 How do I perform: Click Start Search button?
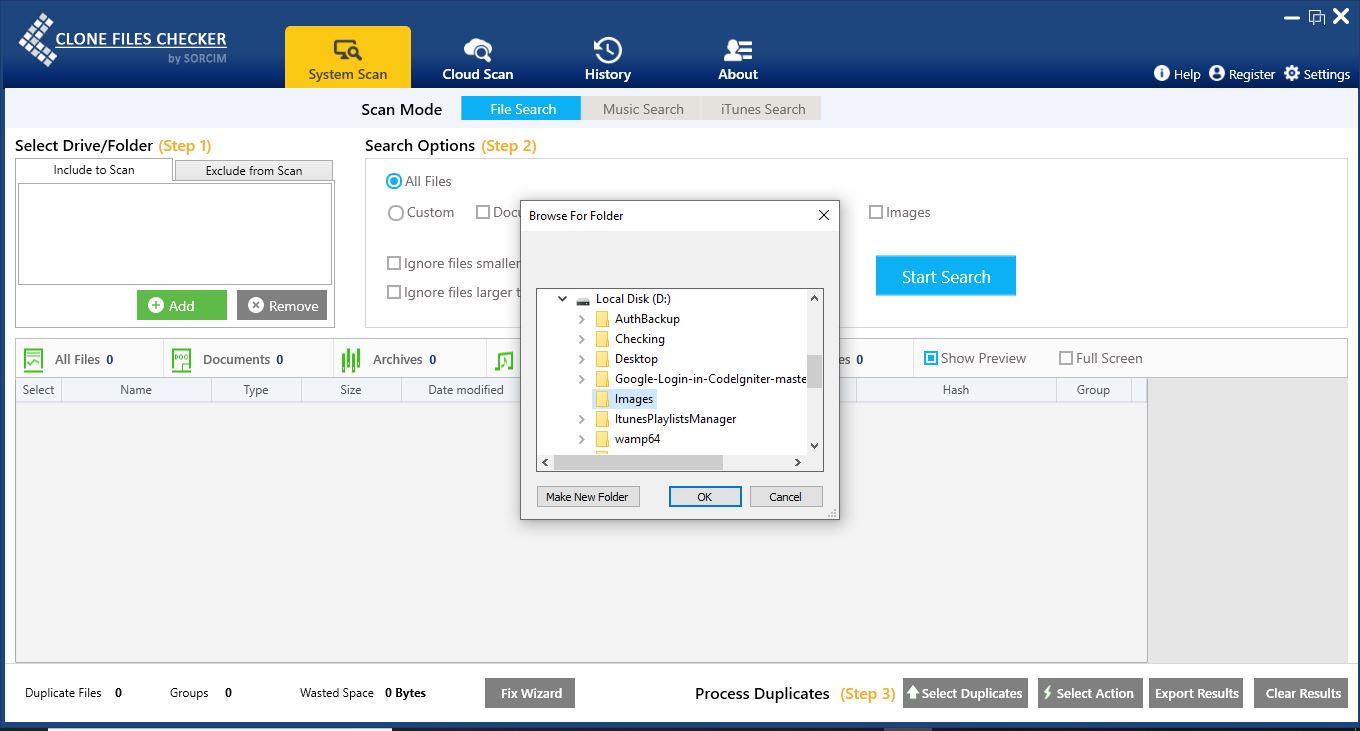[946, 276]
